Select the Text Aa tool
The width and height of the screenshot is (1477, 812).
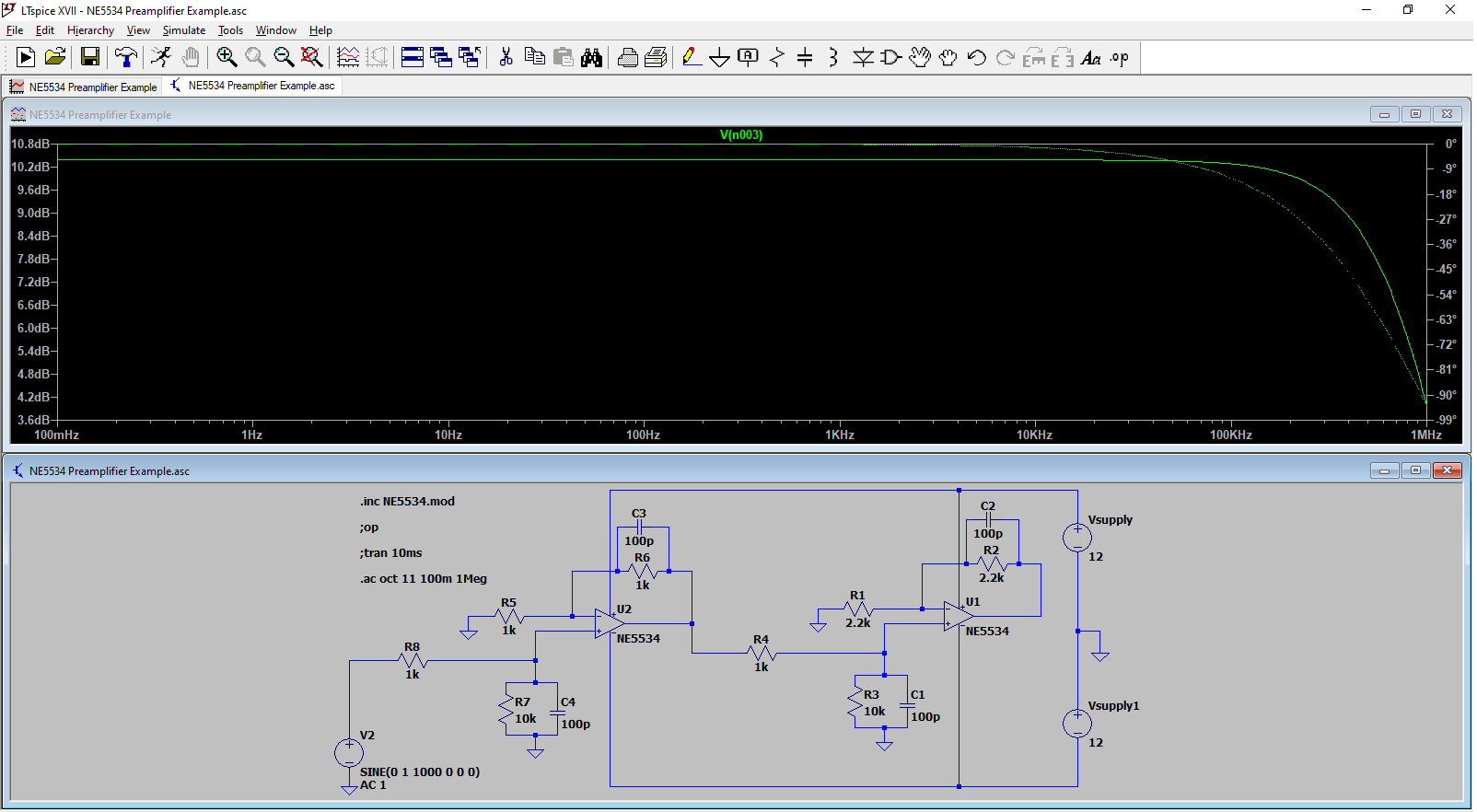point(1091,57)
